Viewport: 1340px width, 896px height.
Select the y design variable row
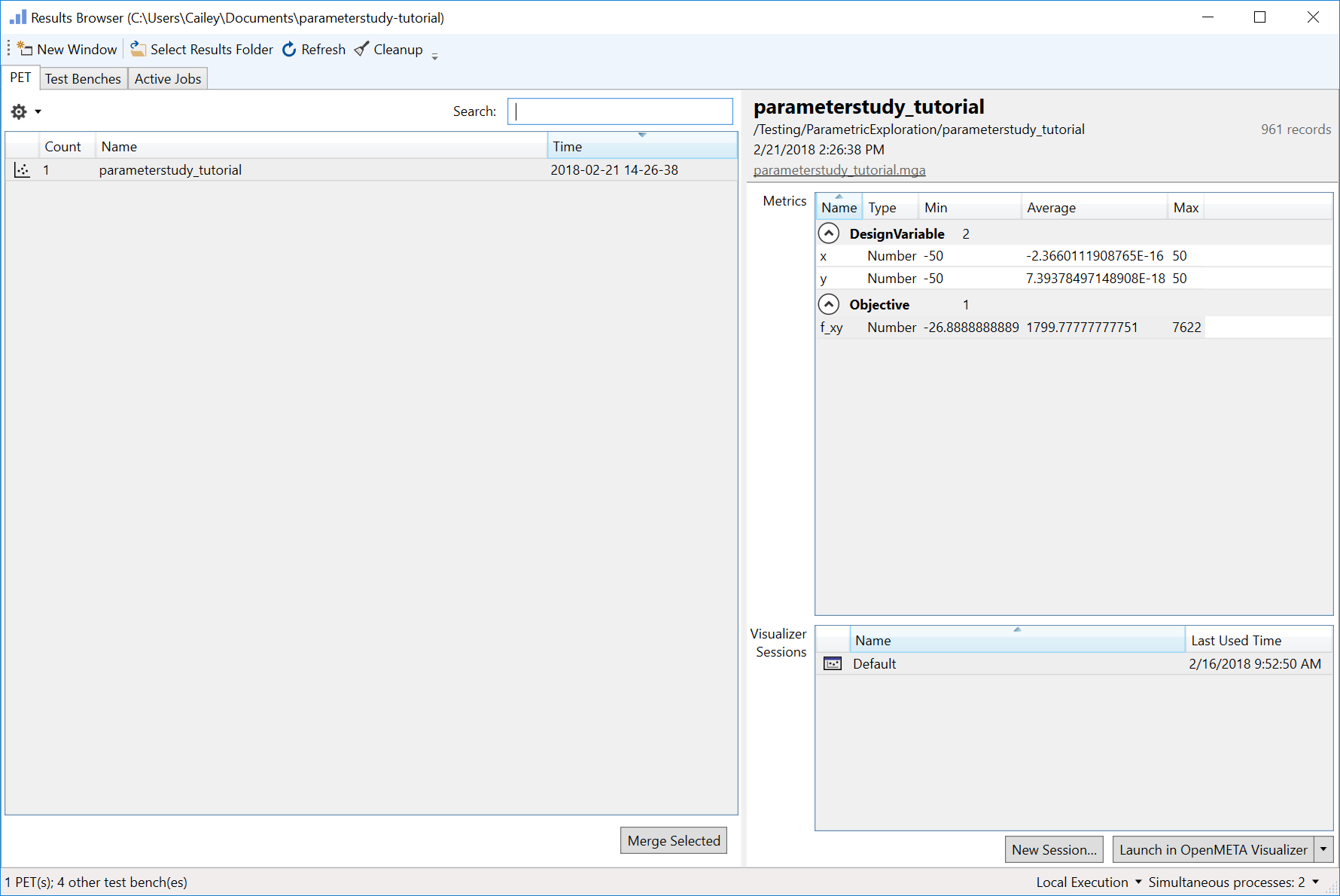(x=1074, y=279)
